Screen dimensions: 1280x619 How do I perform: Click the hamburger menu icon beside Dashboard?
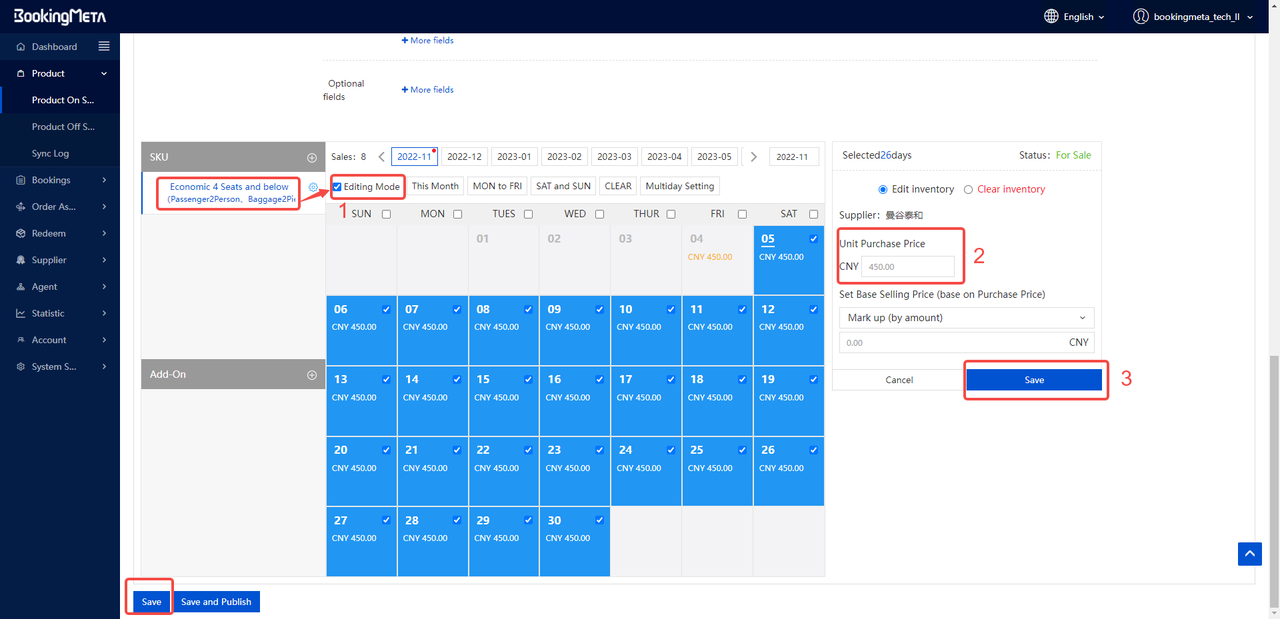104,47
